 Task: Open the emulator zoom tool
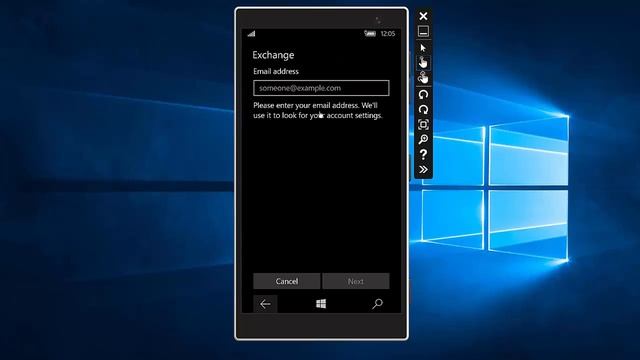click(423, 139)
